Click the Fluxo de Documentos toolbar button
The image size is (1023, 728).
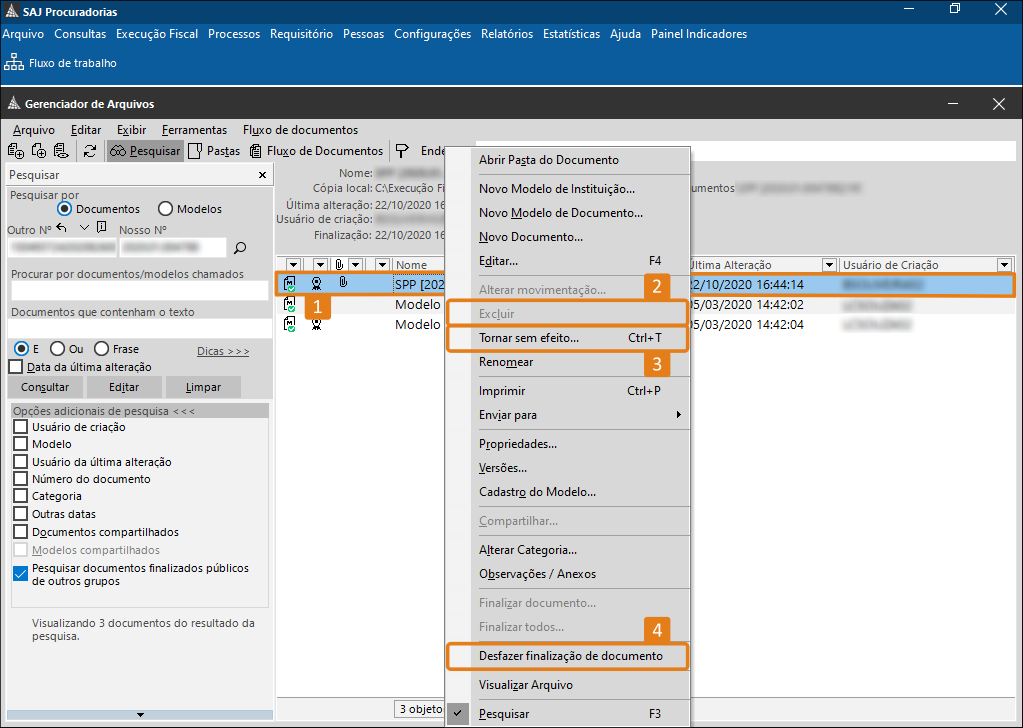click(316, 151)
